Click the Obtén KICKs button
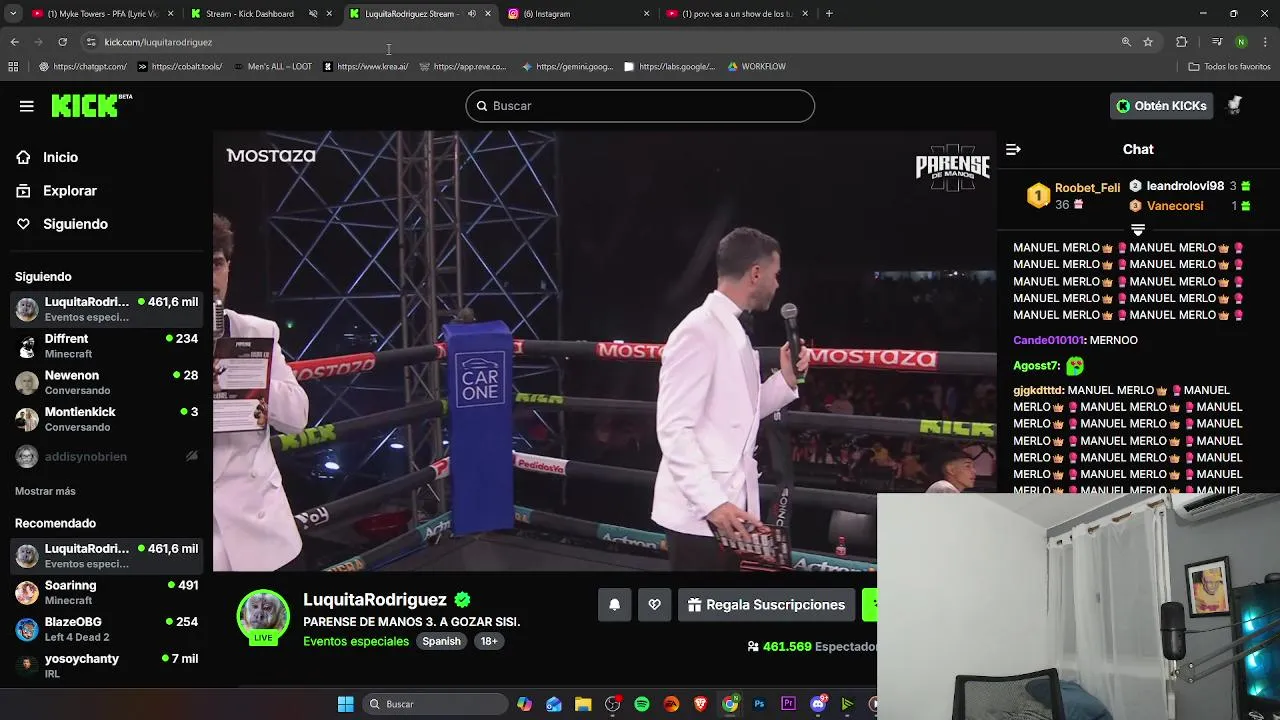Image resolution: width=1280 pixels, height=720 pixels. [x=1161, y=106]
